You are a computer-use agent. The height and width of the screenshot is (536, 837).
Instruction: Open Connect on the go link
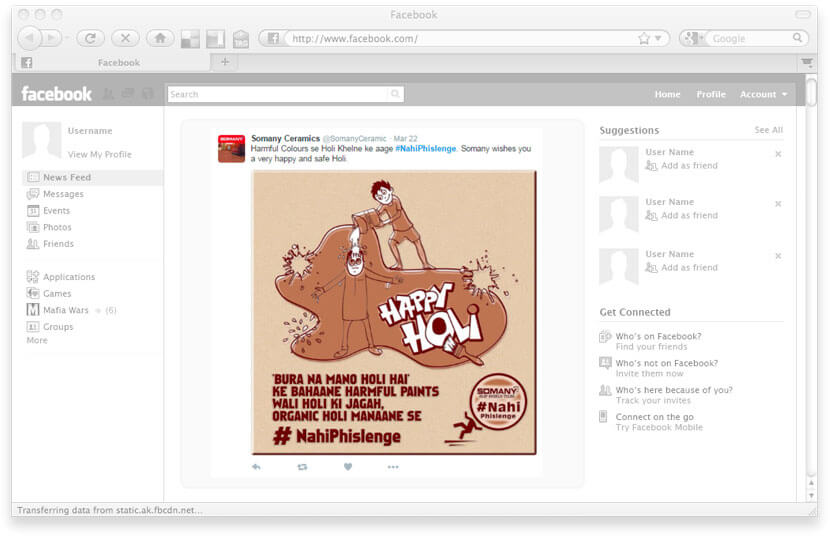click(x=654, y=417)
